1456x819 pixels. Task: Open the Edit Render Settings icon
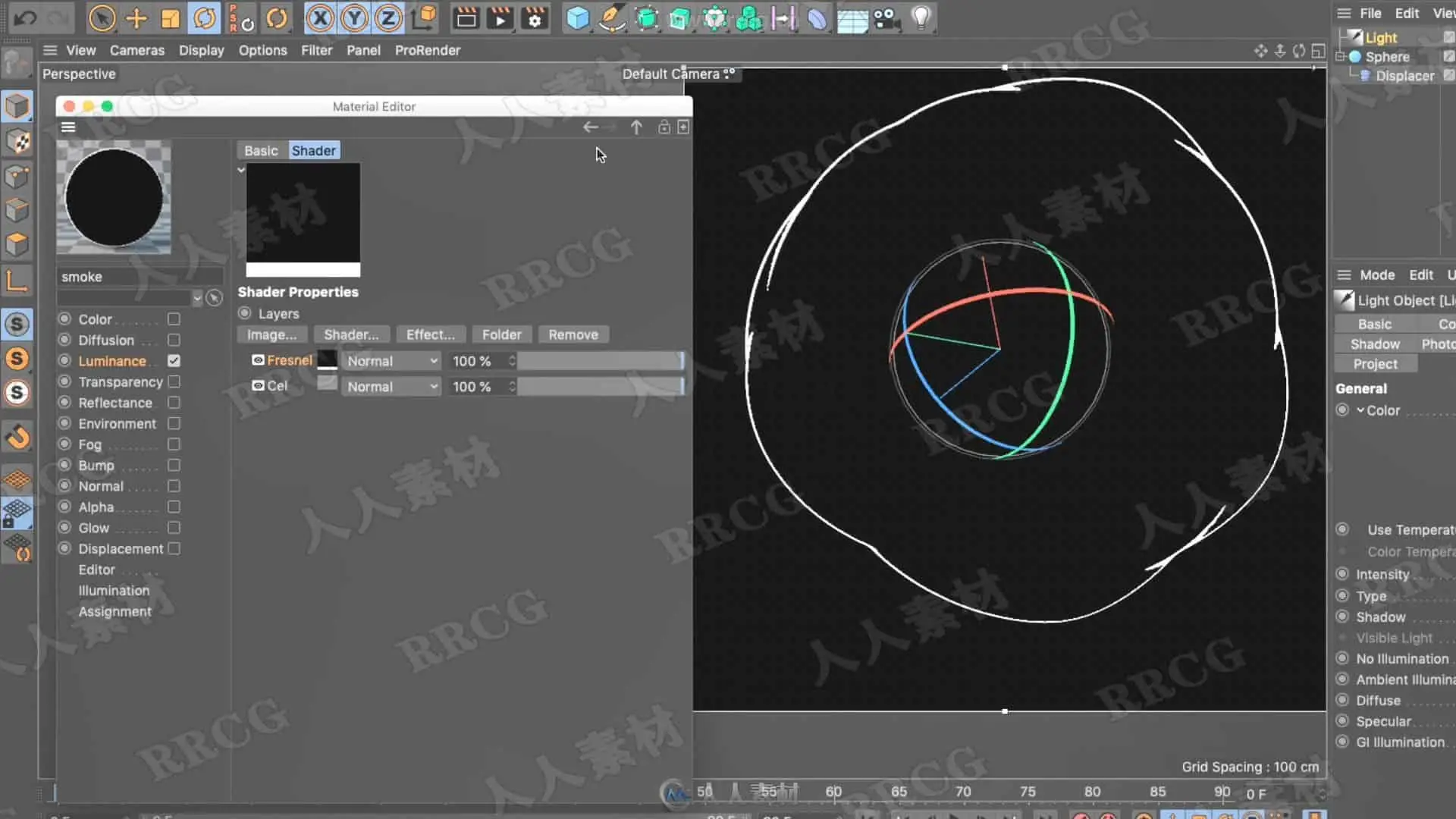pos(535,18)
